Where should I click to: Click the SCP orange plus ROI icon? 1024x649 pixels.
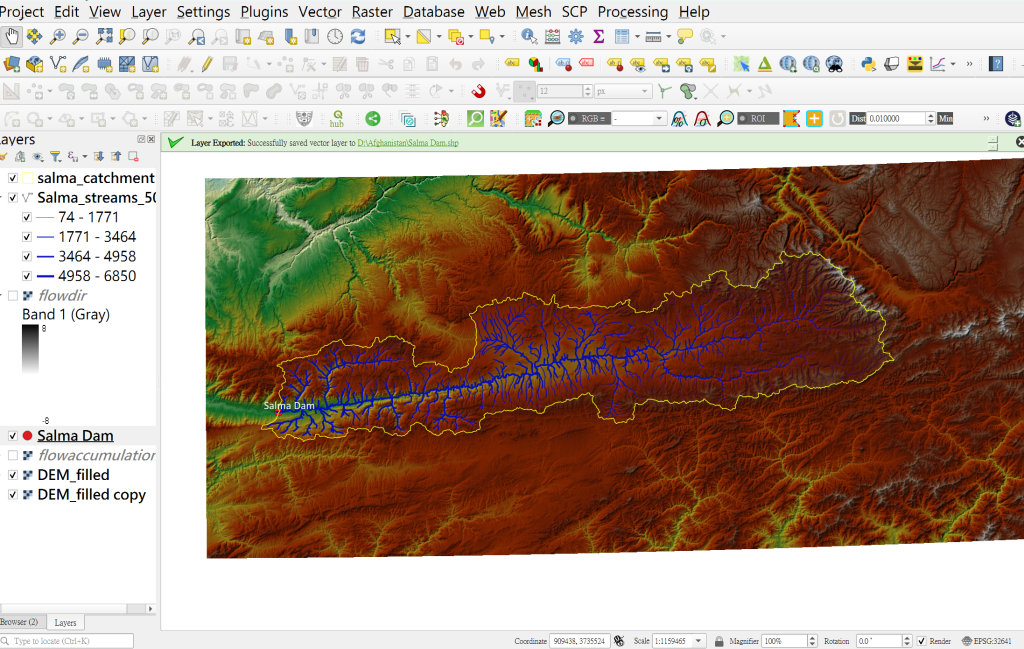(x=814, y=119)
